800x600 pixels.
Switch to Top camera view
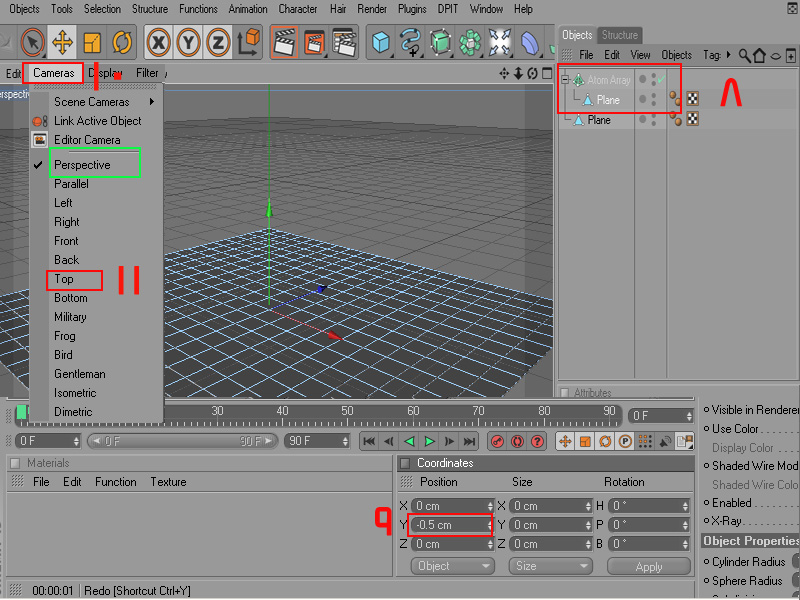64,279
